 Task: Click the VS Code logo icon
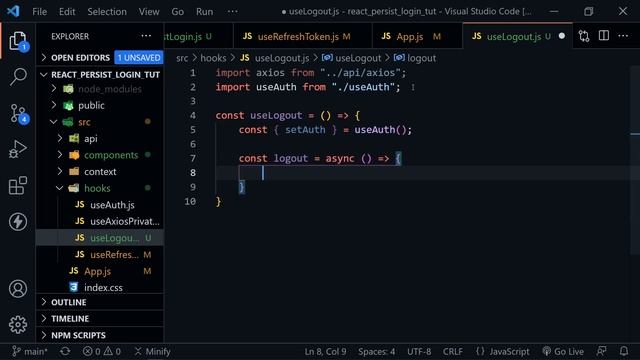(x=13, y=11)
